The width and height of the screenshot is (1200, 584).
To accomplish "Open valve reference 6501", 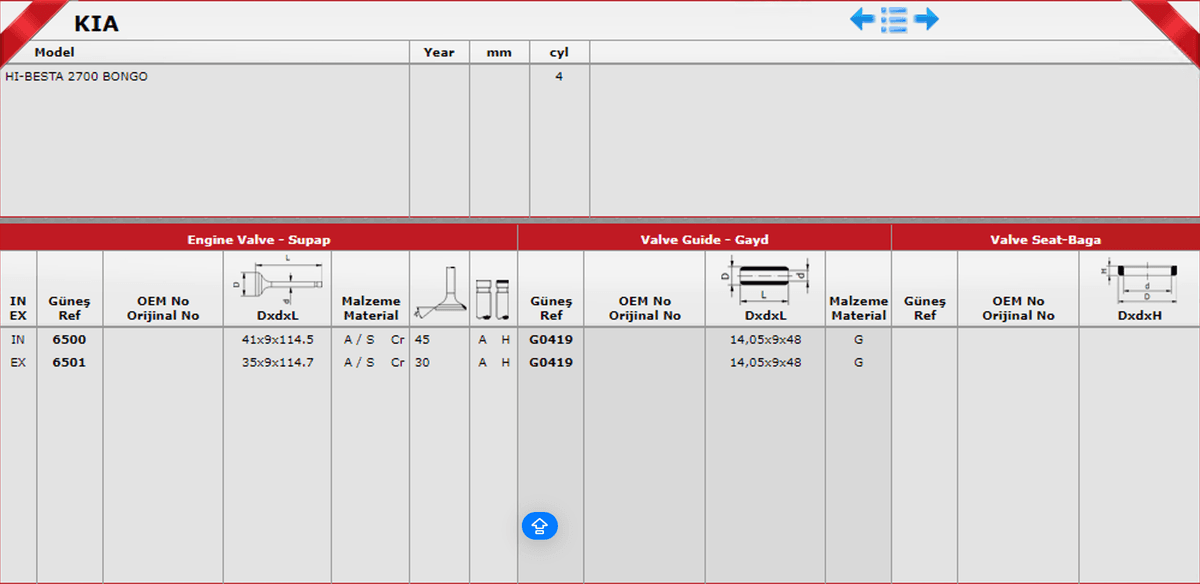I will [69, 362].
